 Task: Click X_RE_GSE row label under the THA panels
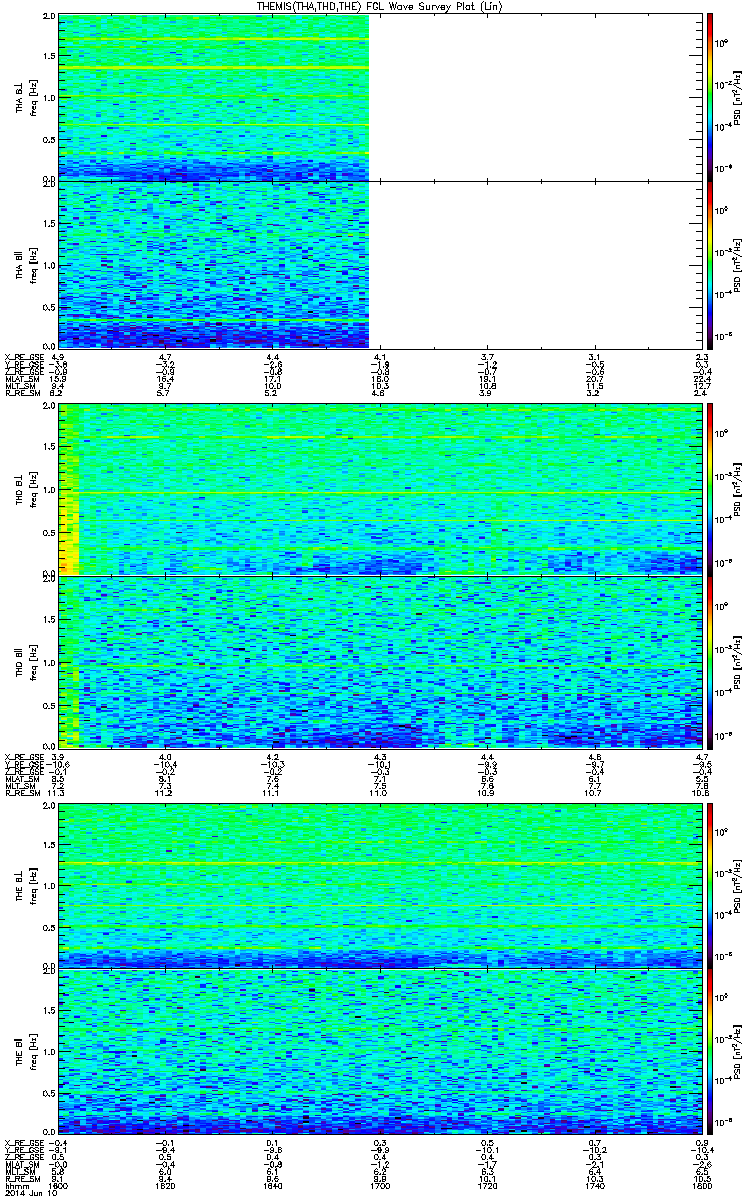(x=24, y=357)
